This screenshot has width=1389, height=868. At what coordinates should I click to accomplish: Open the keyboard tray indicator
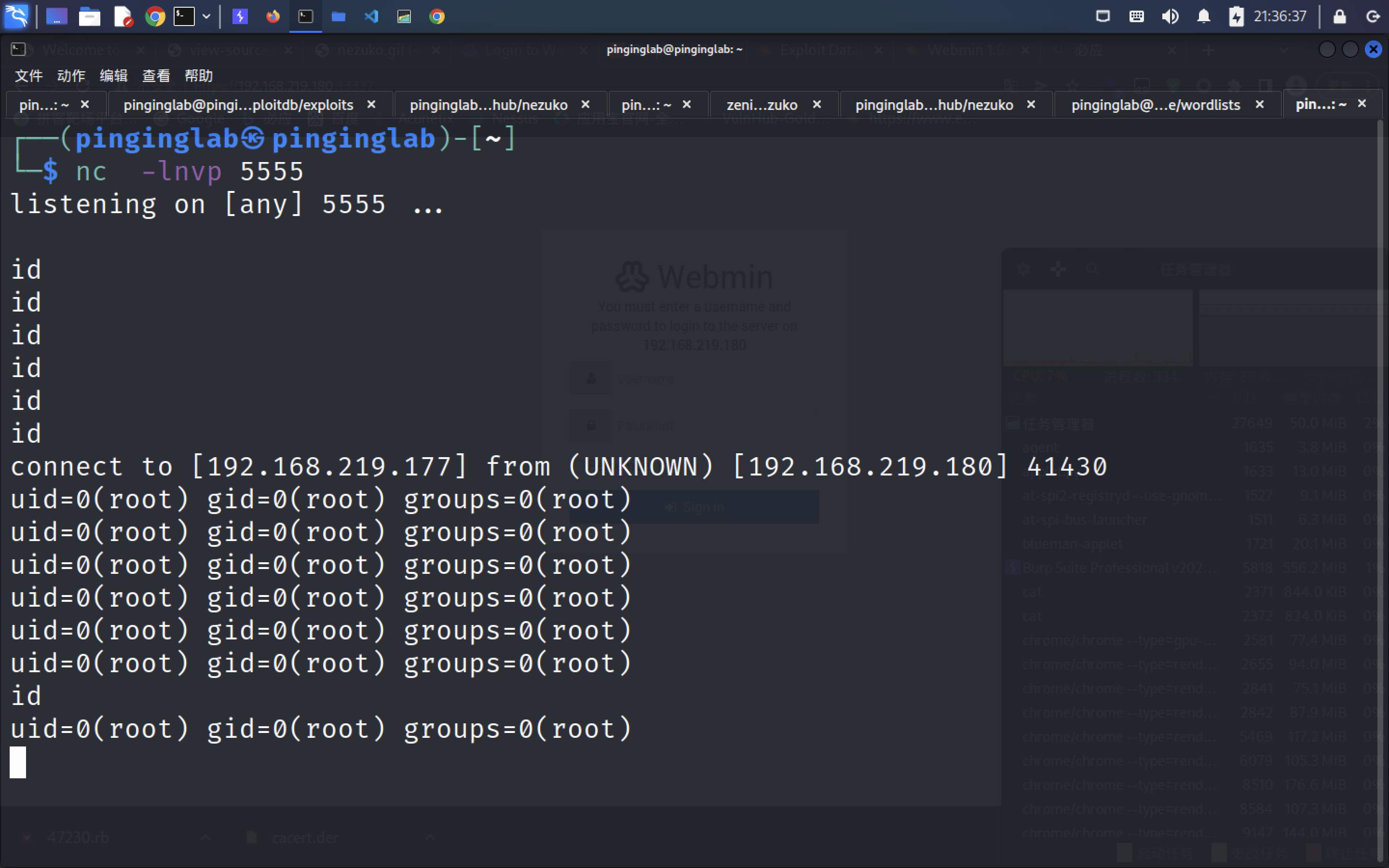coord(1136,16)
